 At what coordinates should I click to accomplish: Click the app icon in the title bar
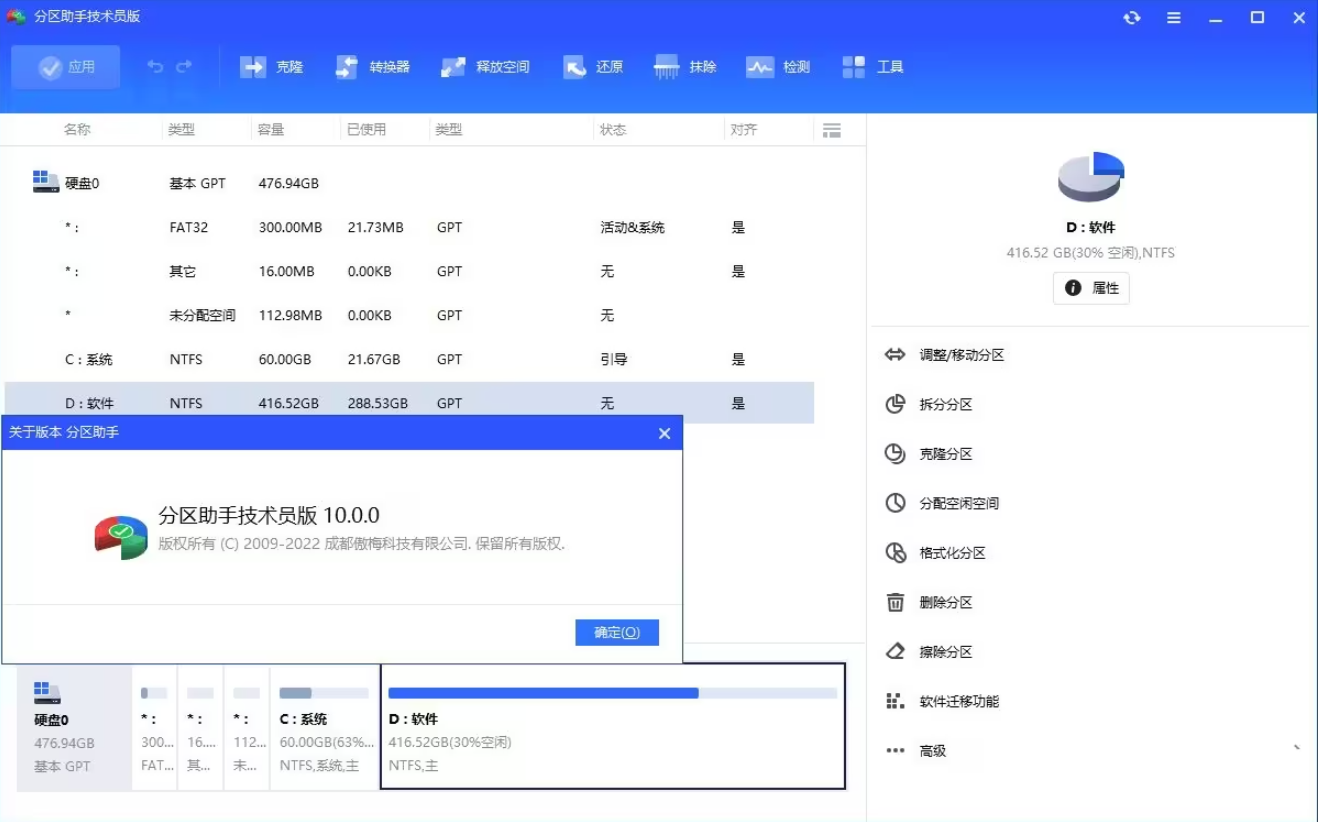(16, 17)
